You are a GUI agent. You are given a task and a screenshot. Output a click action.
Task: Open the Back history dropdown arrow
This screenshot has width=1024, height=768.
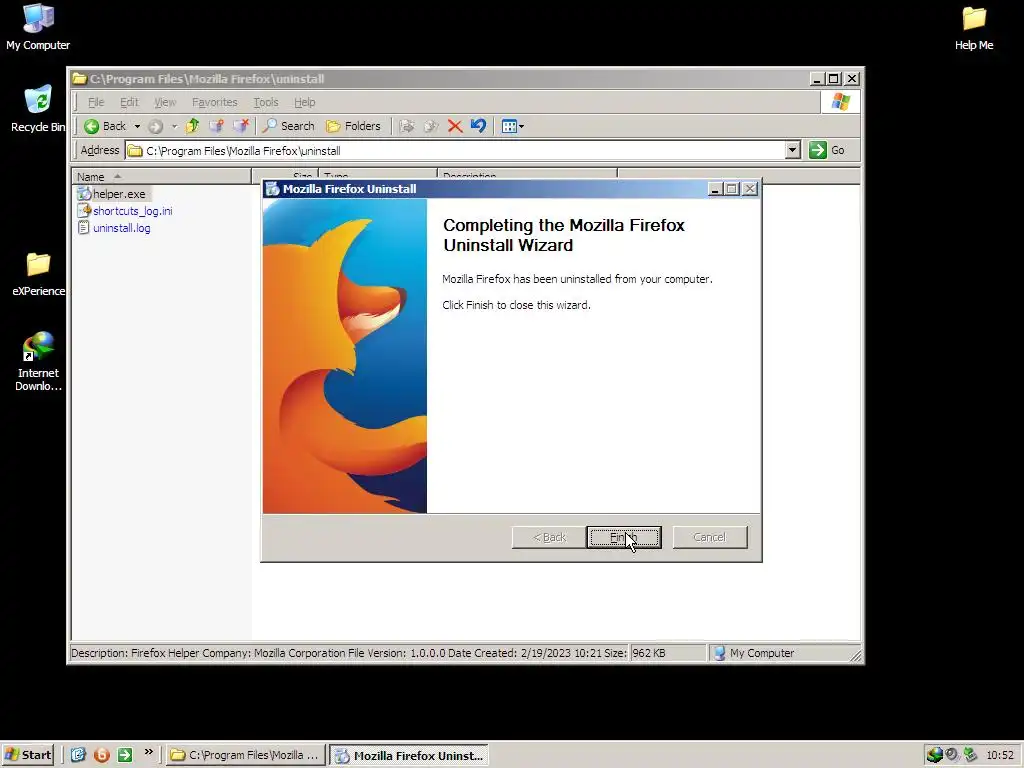[x=137, y=126]
